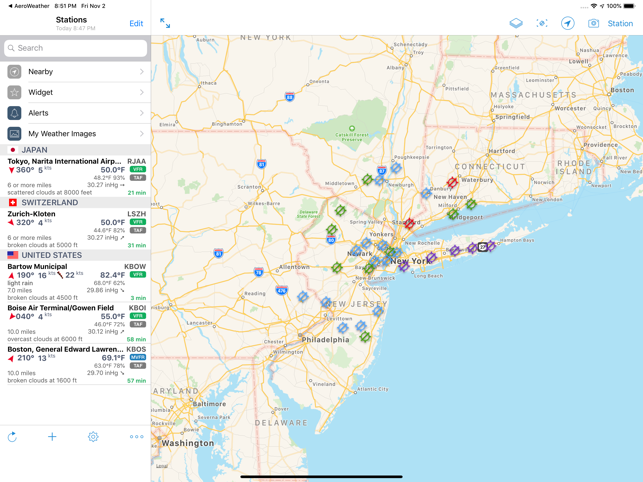Expand Alerts via its chevron
643x482 pixels.
[x=141, y=113]
